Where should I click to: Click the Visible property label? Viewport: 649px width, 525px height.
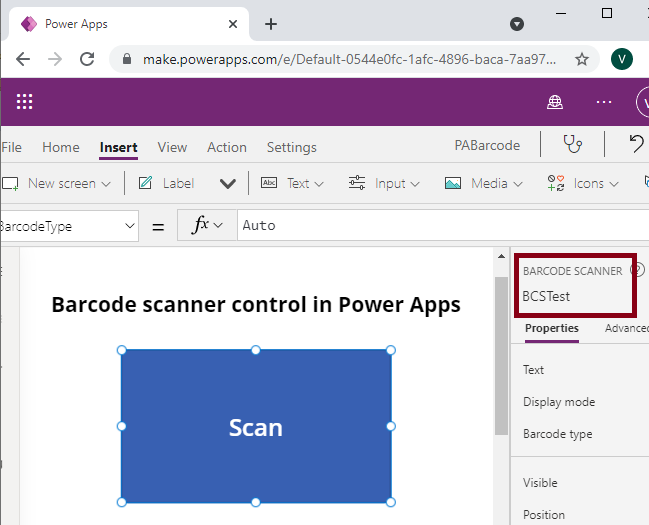click(x=540, y=483)
